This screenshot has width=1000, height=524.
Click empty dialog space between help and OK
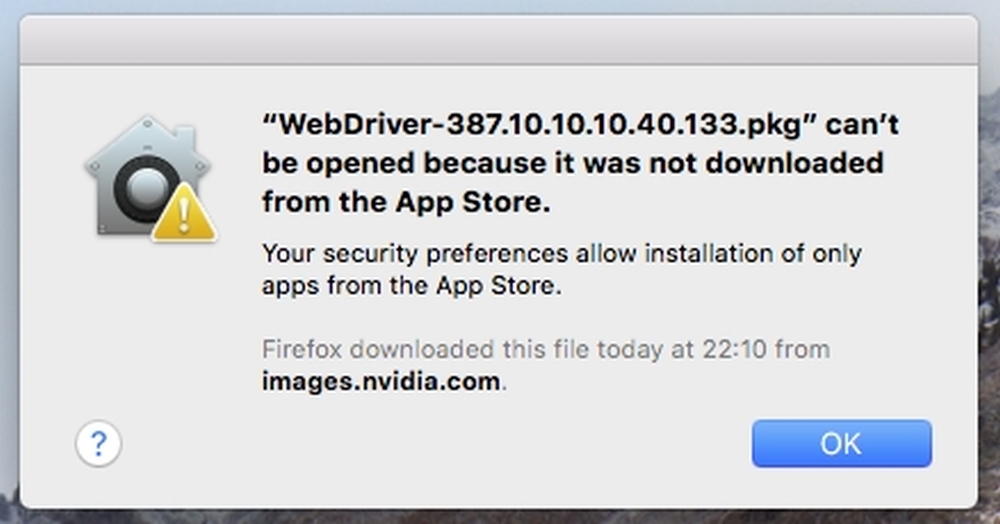[x=434, y=444]
